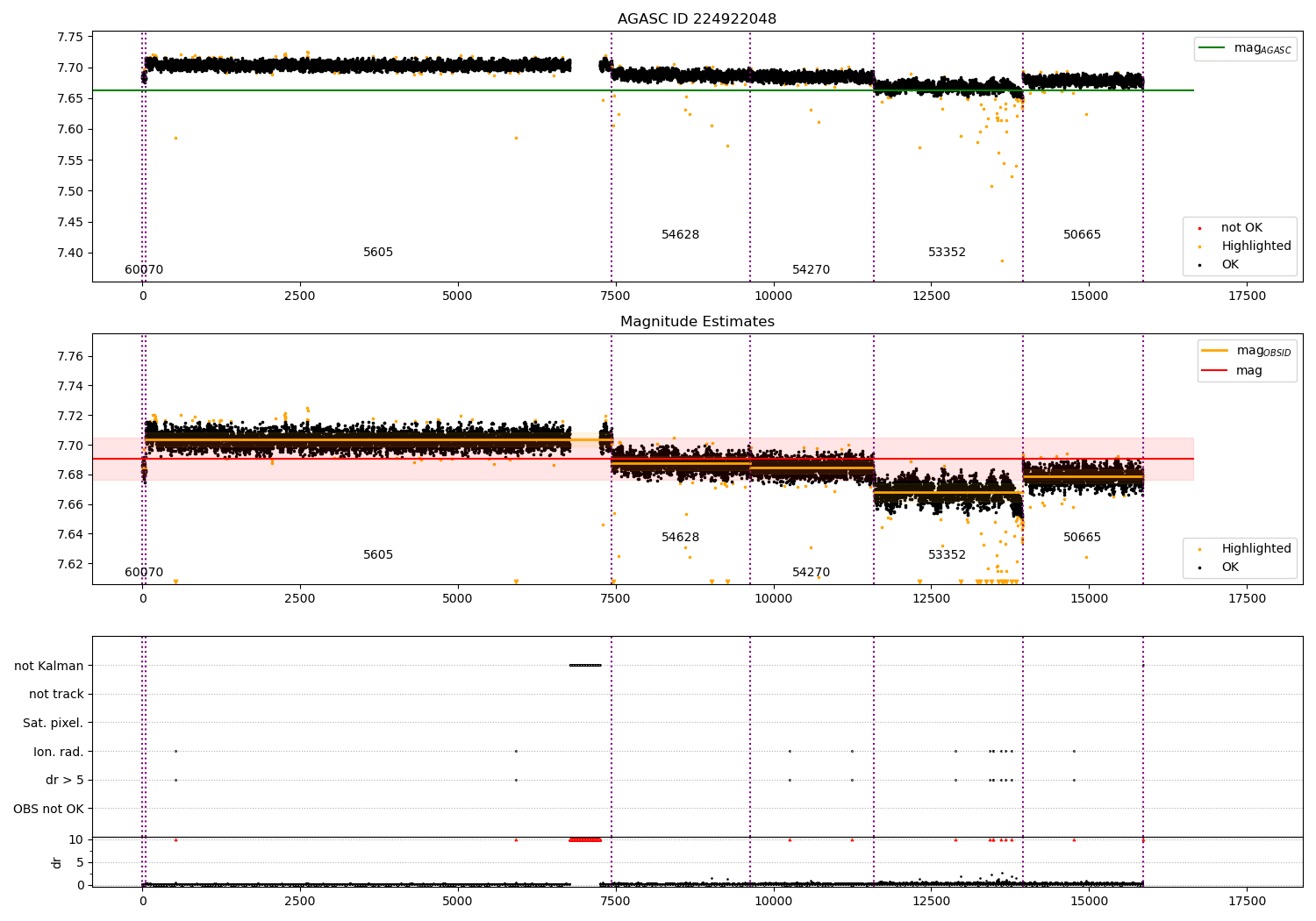Click the '7.40' y-axis tick label
Image resolution: width=1316 pixels, height=921 pixels.
coord(70,253)
